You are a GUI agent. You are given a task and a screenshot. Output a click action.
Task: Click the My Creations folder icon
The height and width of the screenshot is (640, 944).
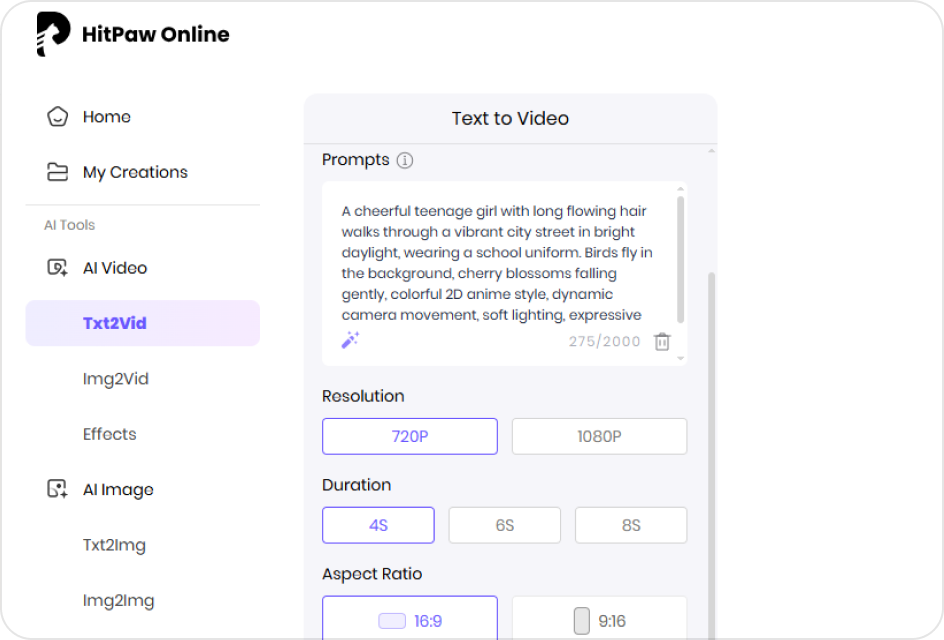[x=57, y=172]
